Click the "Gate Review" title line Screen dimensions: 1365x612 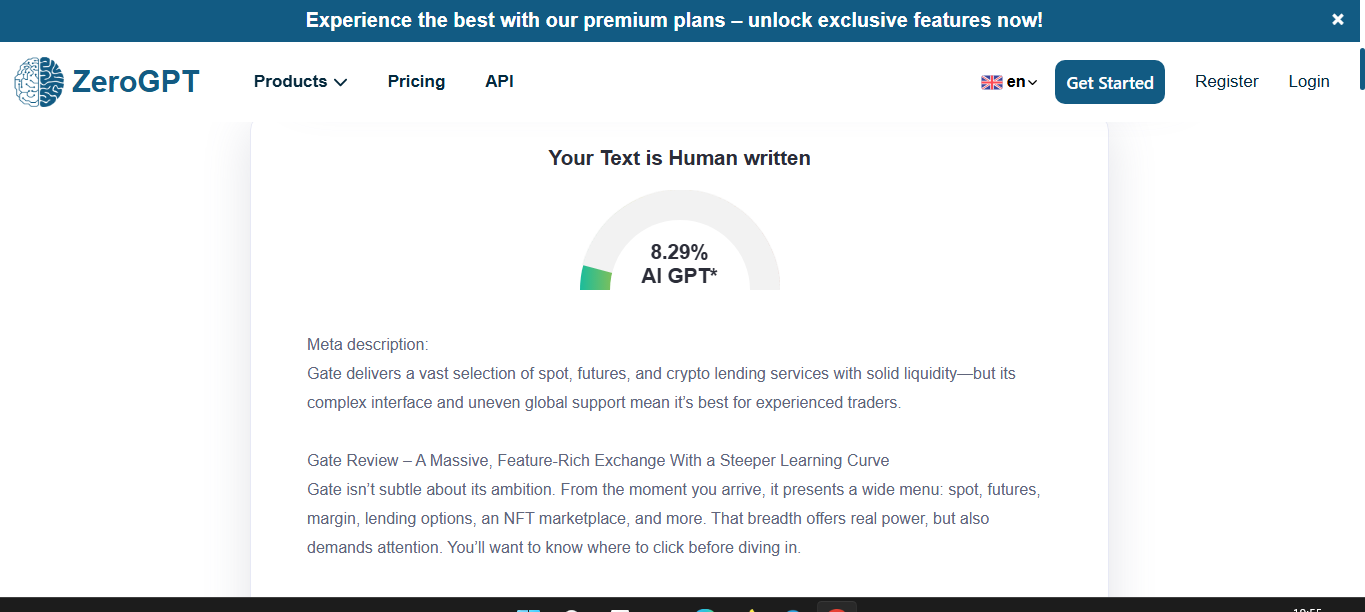click(597, 461)
